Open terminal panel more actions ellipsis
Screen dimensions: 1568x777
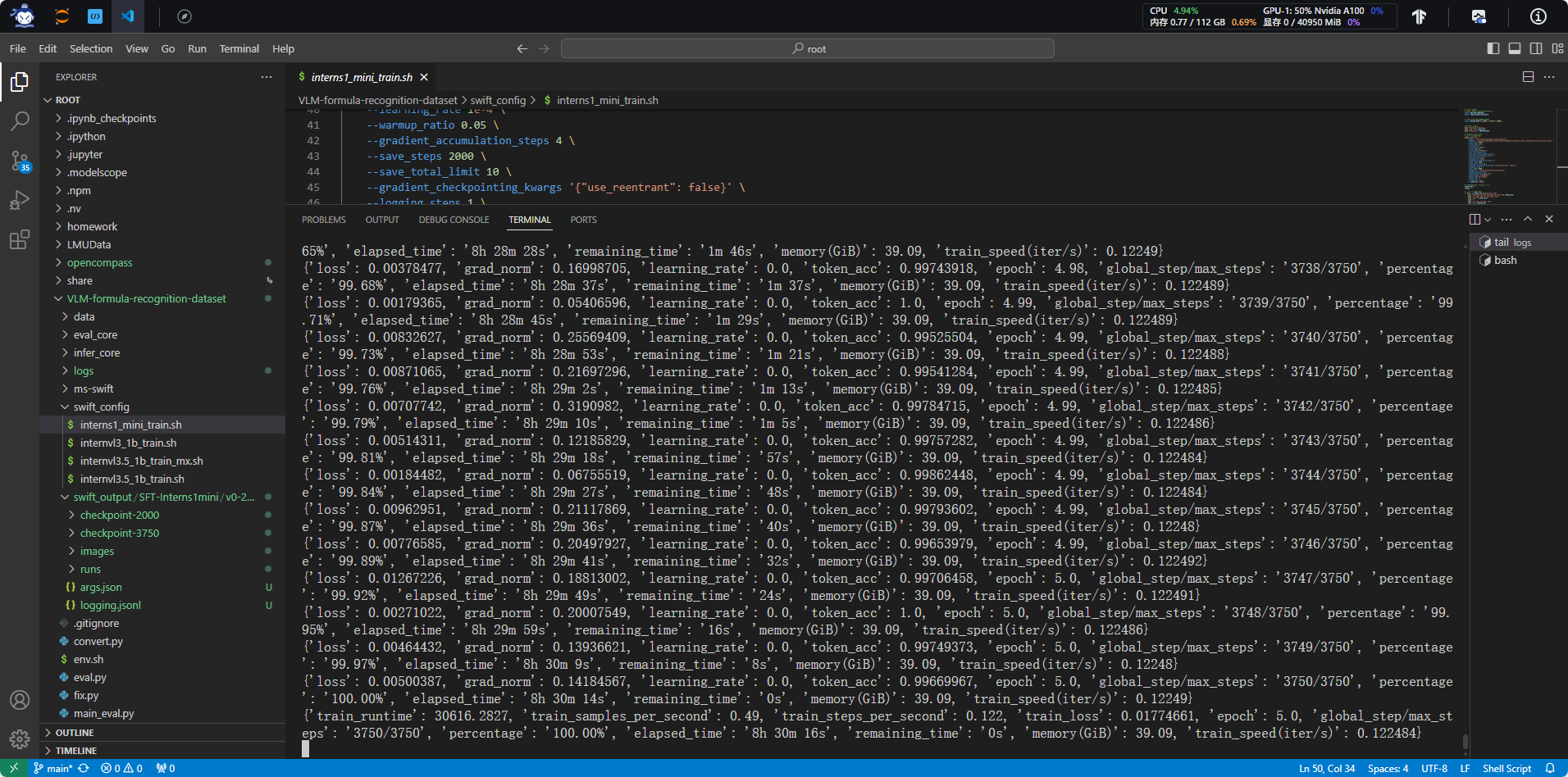click(x=1506, y=220)
